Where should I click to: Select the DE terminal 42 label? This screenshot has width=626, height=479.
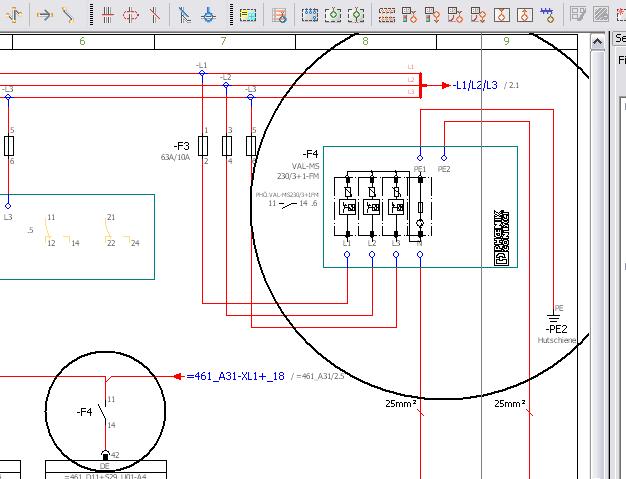coord(115,455)
